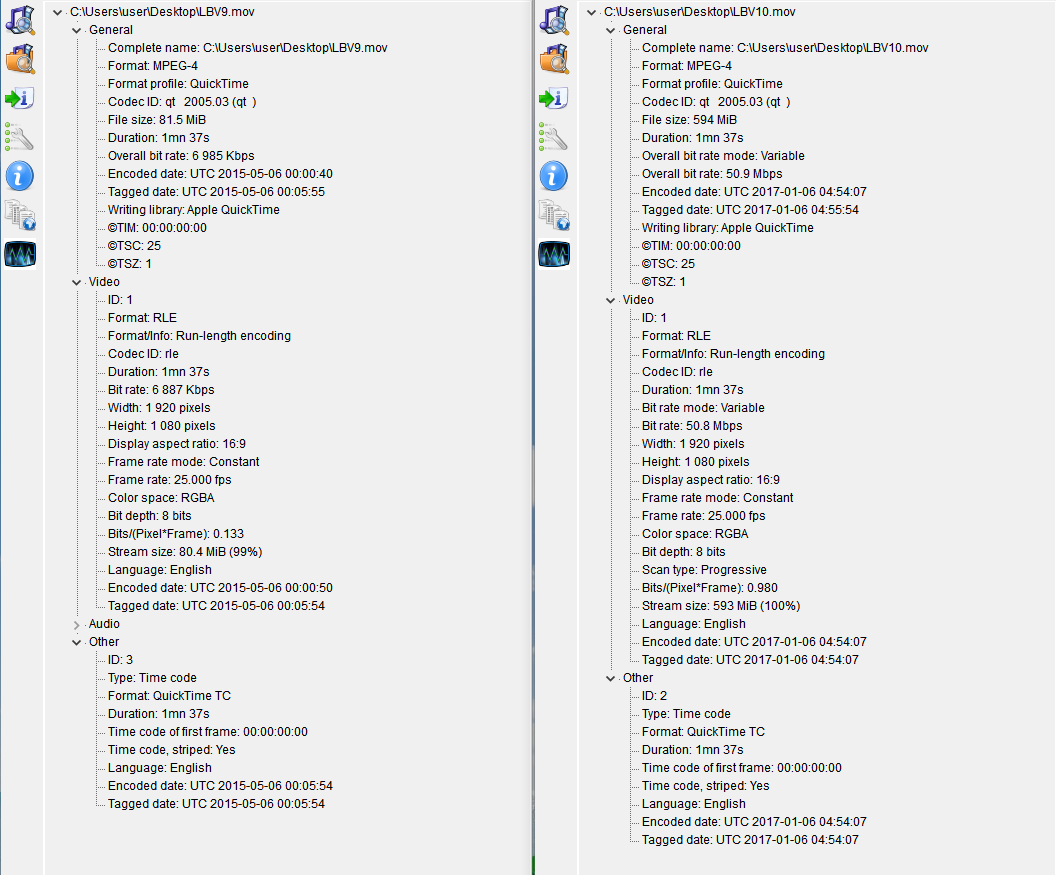Select 'Color space: RGBA' in LBV9 window
The height and width of the screenshot is (875, 1056).
(x=161, y=498)
